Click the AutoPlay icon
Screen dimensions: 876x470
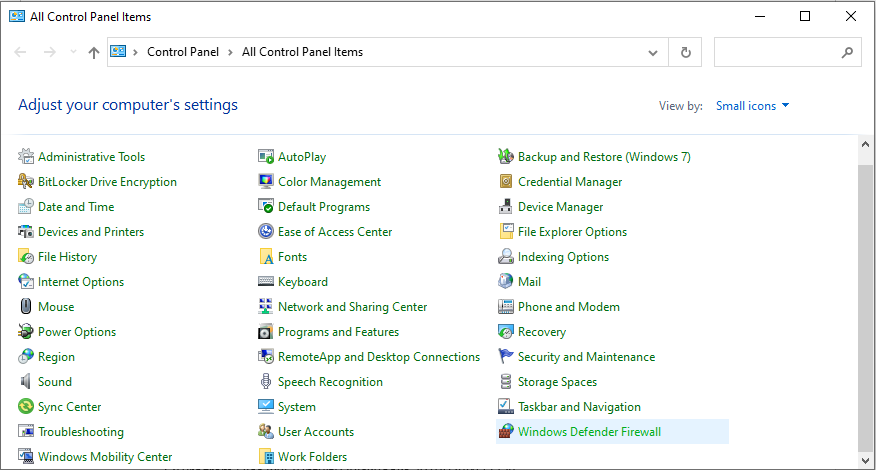click(x=266, y=156)
